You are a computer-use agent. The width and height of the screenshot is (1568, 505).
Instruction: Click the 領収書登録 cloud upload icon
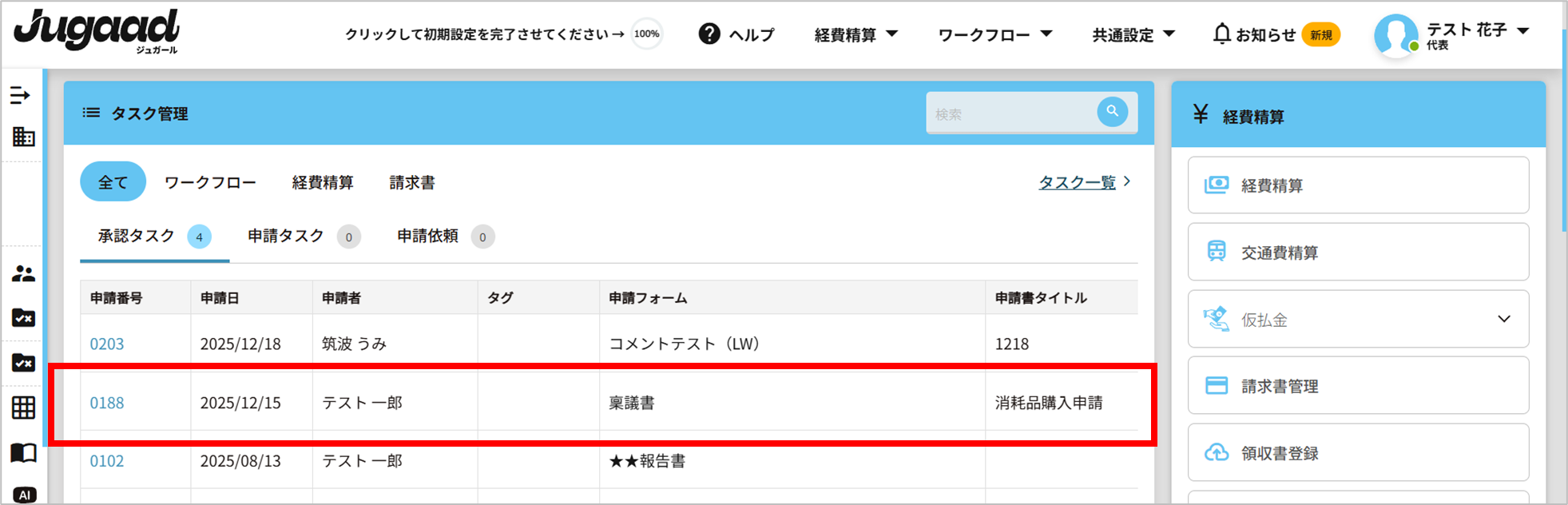(x=1217, y=453)
